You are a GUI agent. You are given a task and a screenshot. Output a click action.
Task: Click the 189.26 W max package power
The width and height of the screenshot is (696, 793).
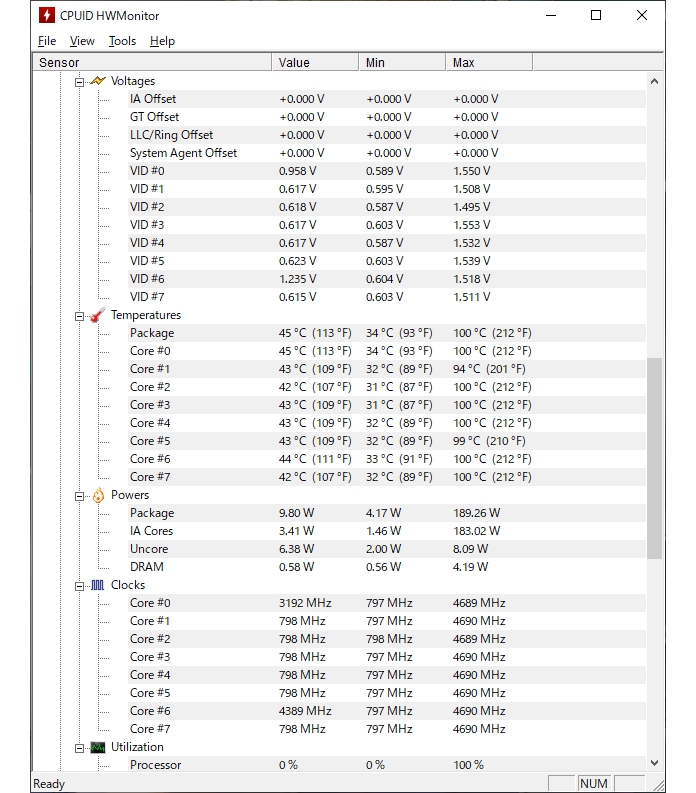[476, 513]
